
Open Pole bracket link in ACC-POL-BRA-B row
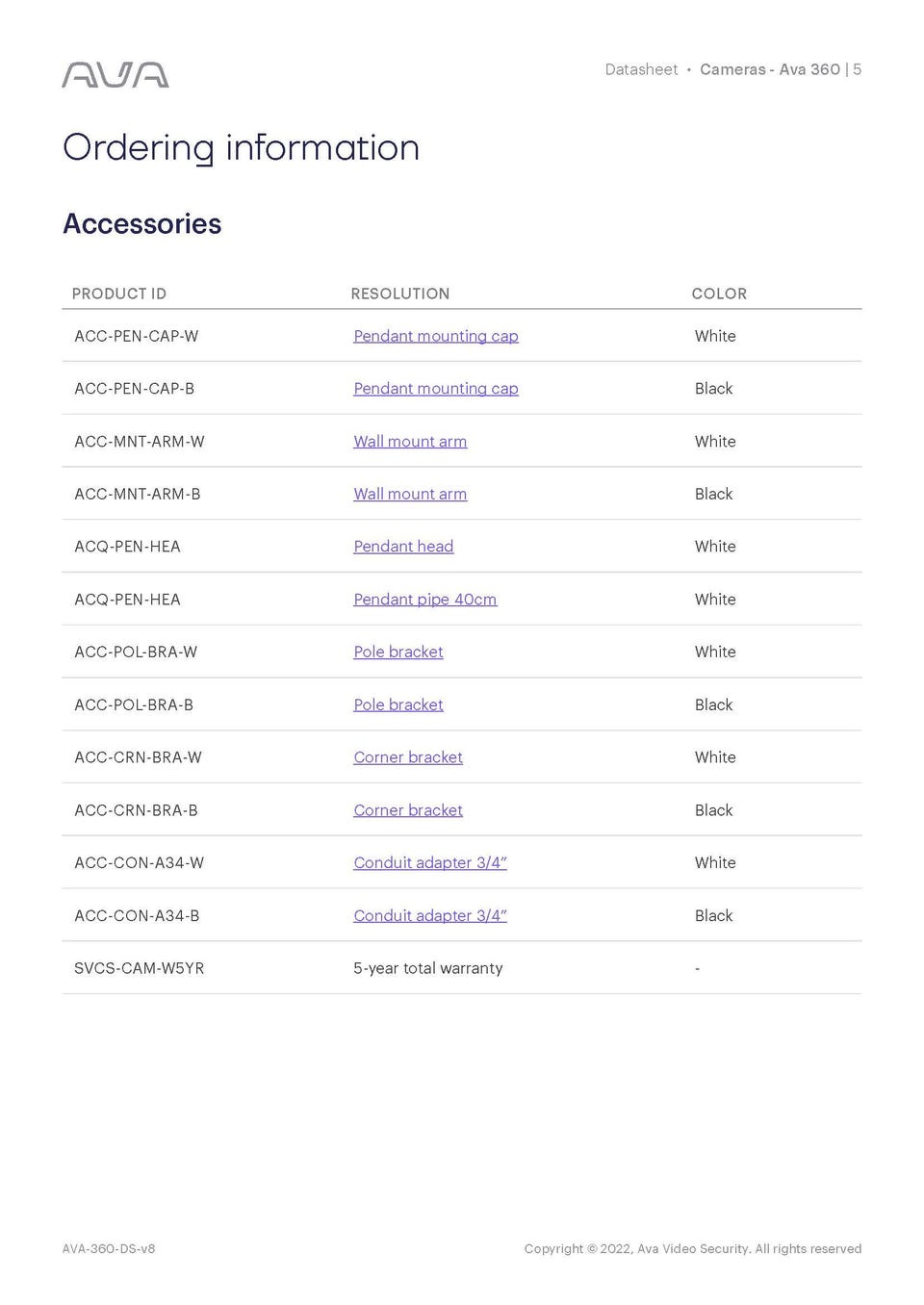(398, 704)
